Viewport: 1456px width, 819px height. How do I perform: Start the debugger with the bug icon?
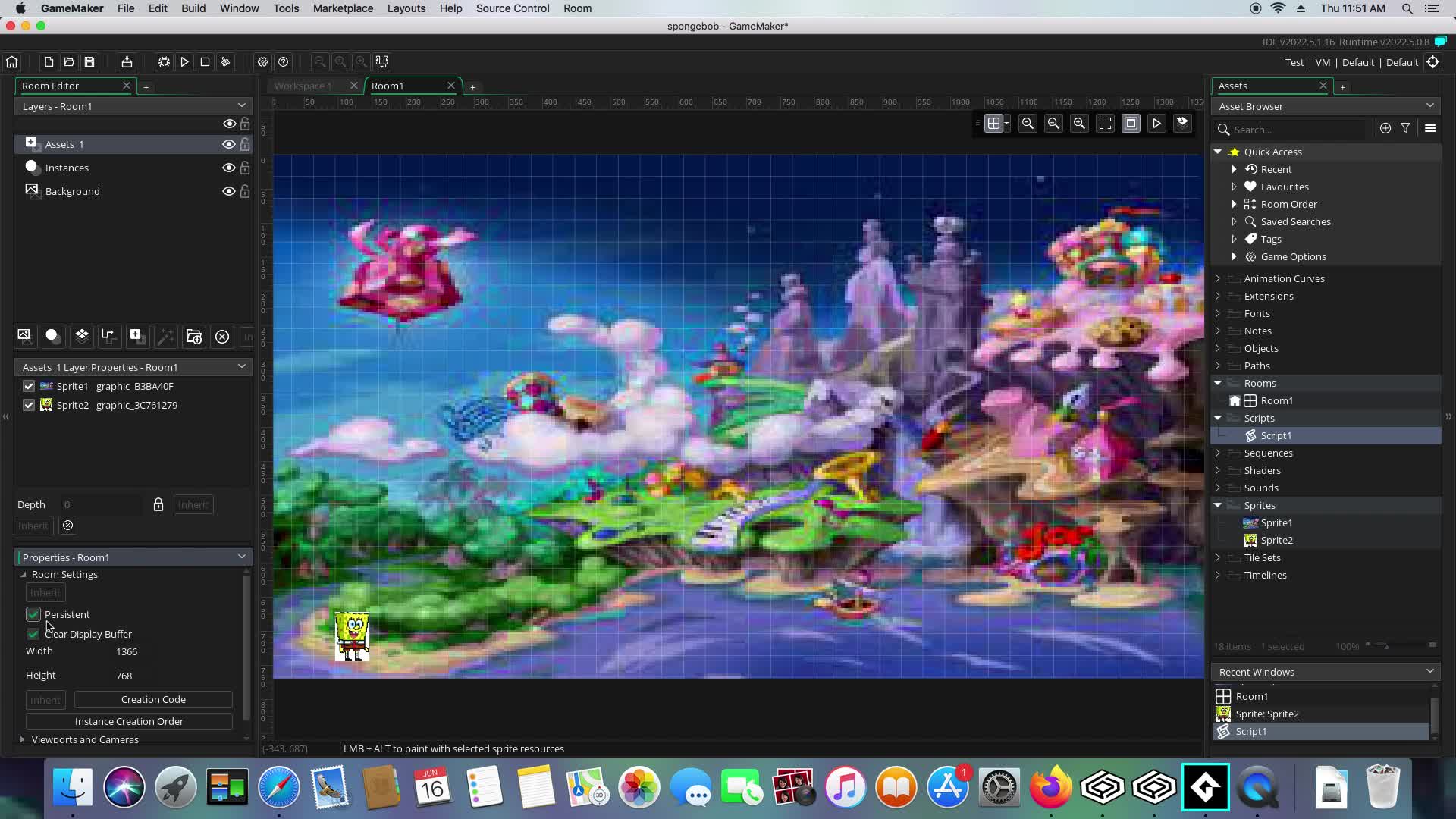[164, 62]
